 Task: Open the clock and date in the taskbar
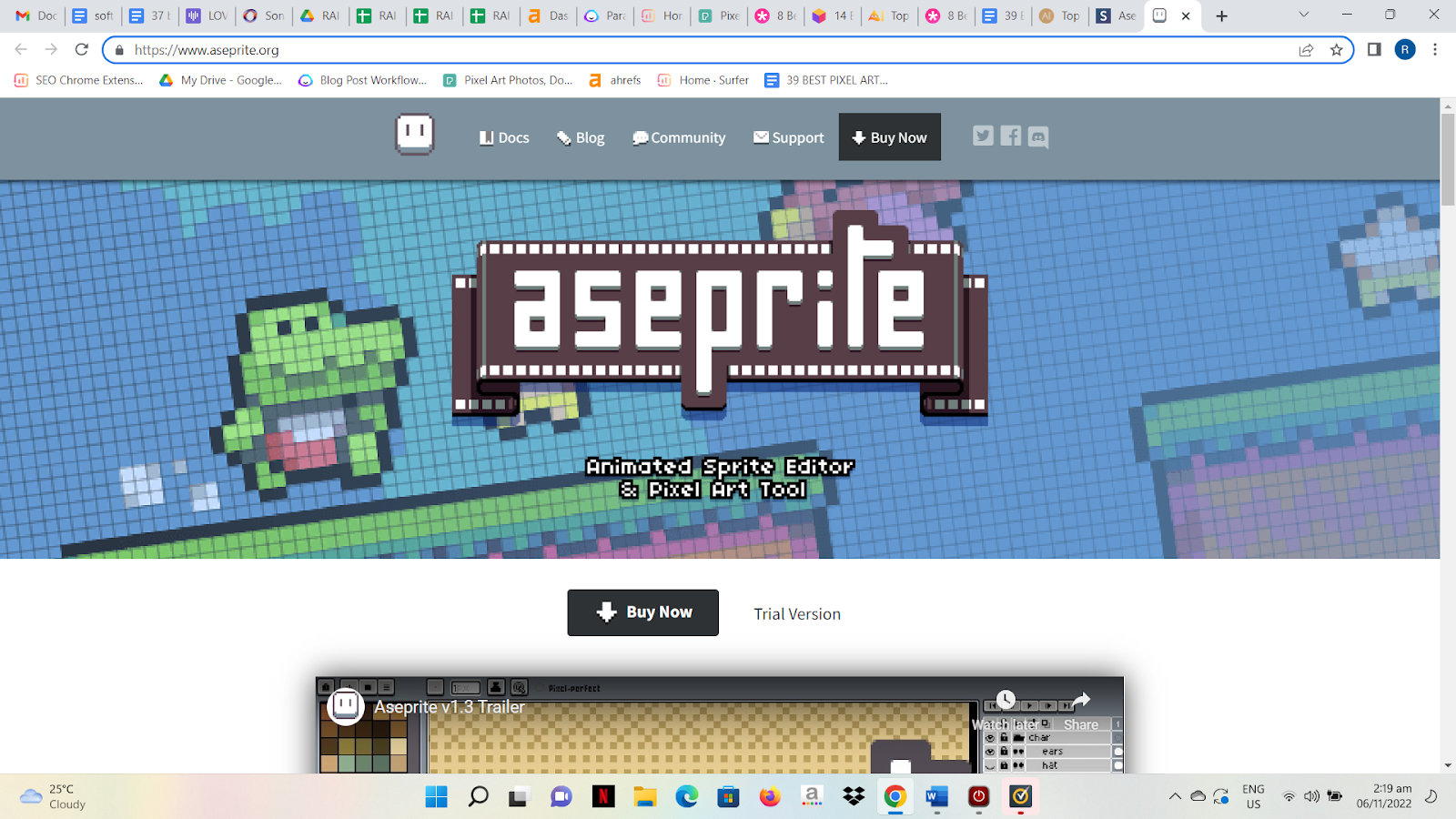pos(1383,796)
